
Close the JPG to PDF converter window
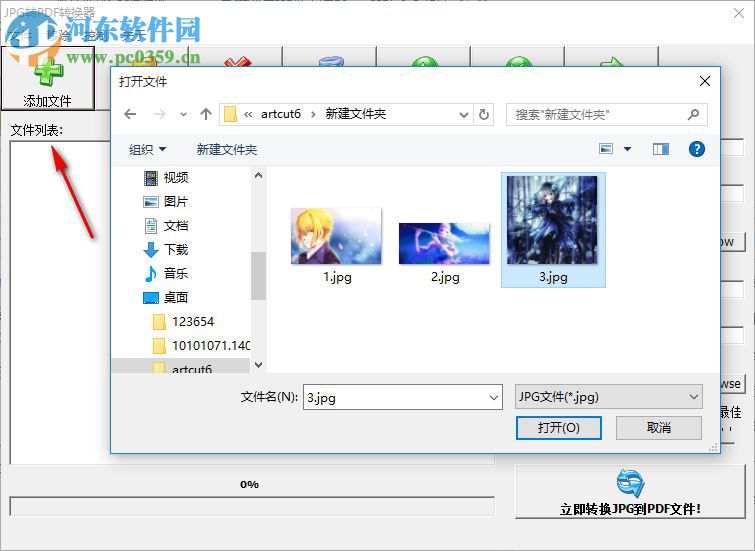(x=739, y=13)
